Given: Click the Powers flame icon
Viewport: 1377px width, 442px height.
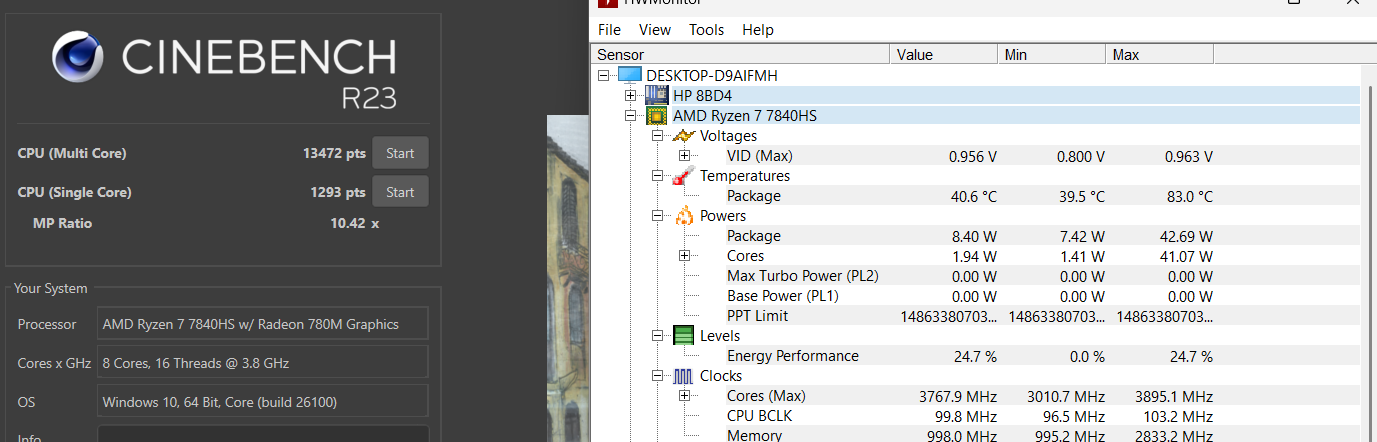Looking at the screenshot, I should (x=684, y=216).
